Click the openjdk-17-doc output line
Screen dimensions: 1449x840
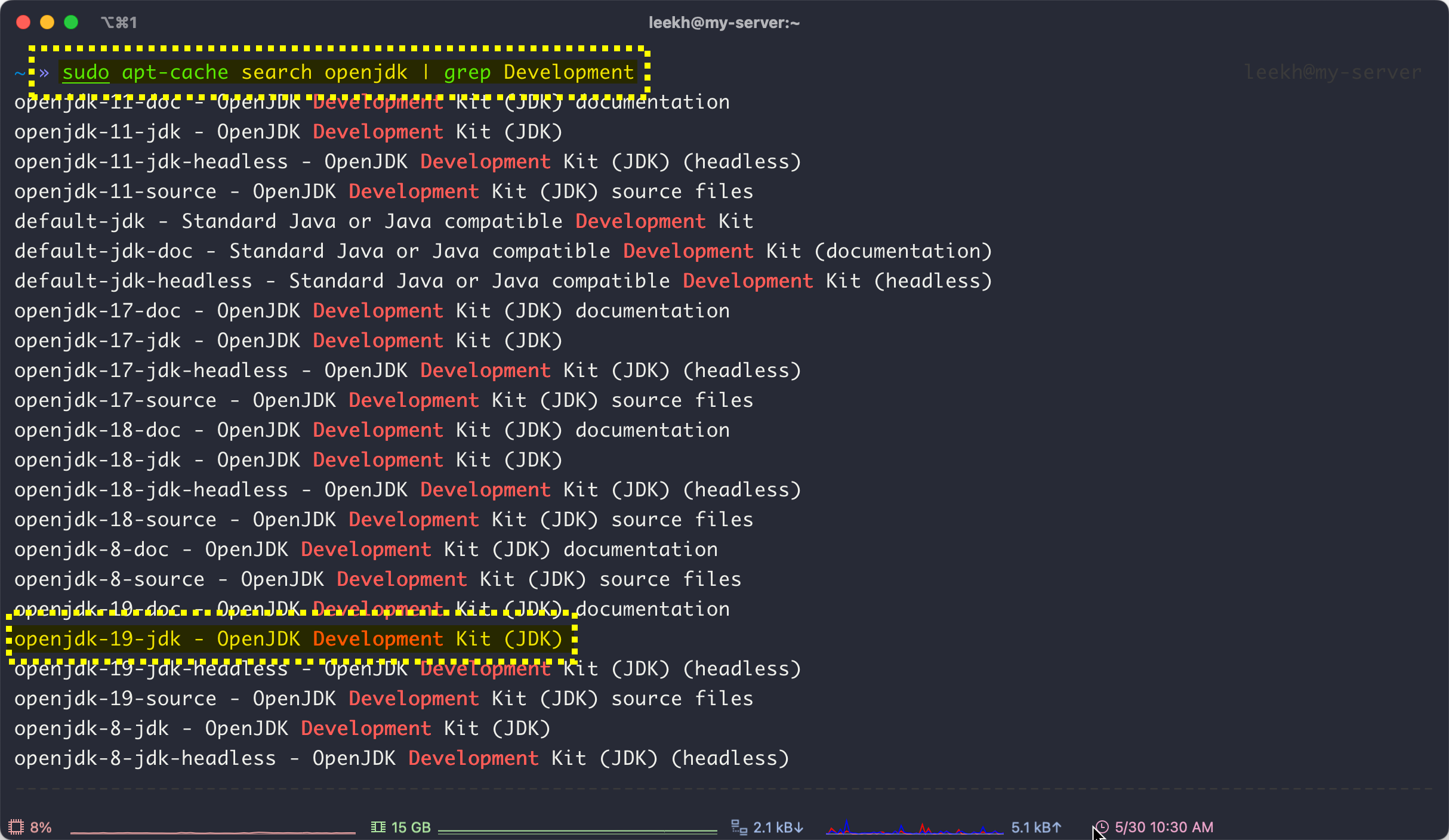pyautogui.click(x=372, y=311)
